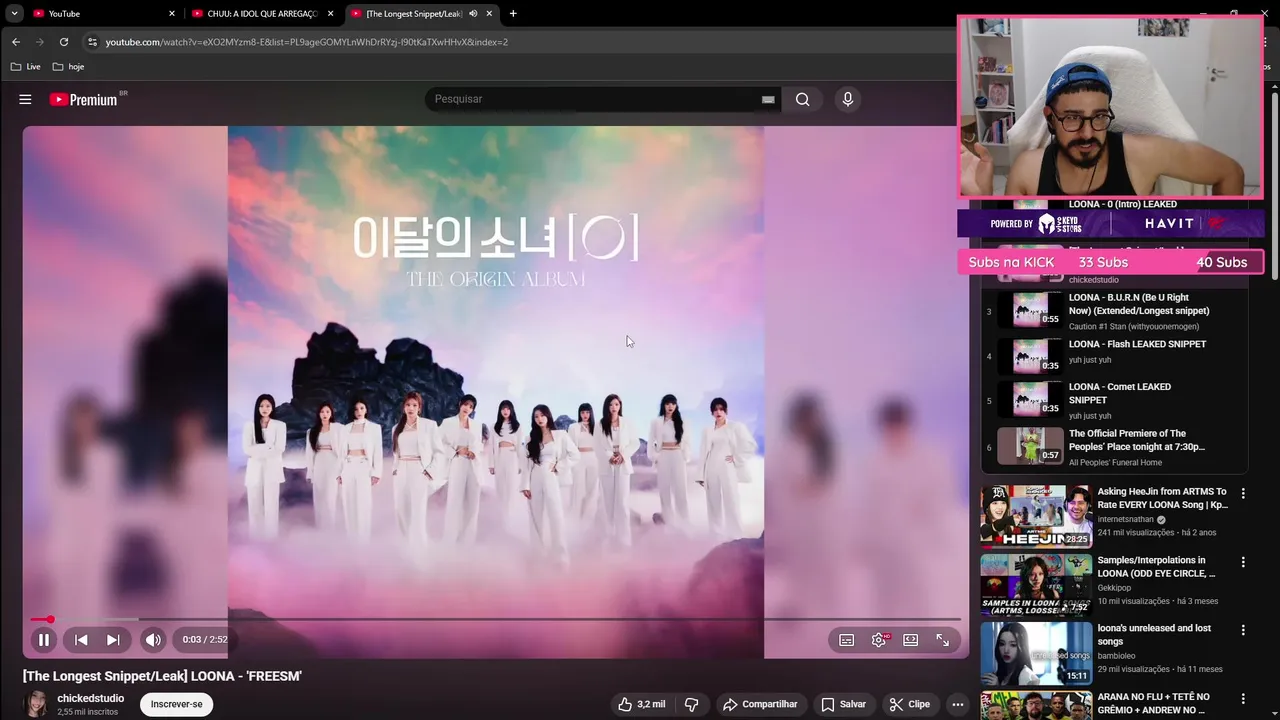This screenshot has width=1280, height=720.
Task: Close the CHUU tab
Action: click(x=330, y=14)
